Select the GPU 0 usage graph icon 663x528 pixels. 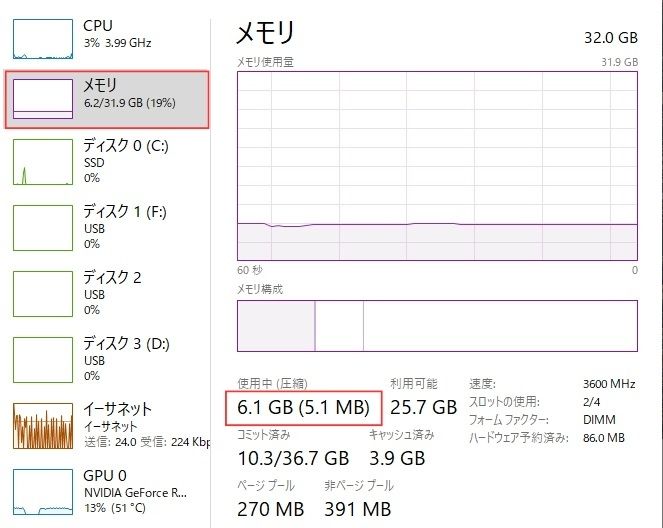click(x=43, y=491)
